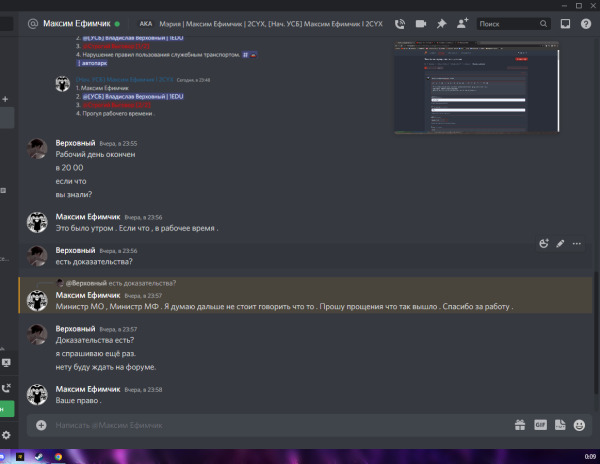Start a voice call with Максим Ефимчик
This screenshot has height=464, width=600.
coord(400,24)
